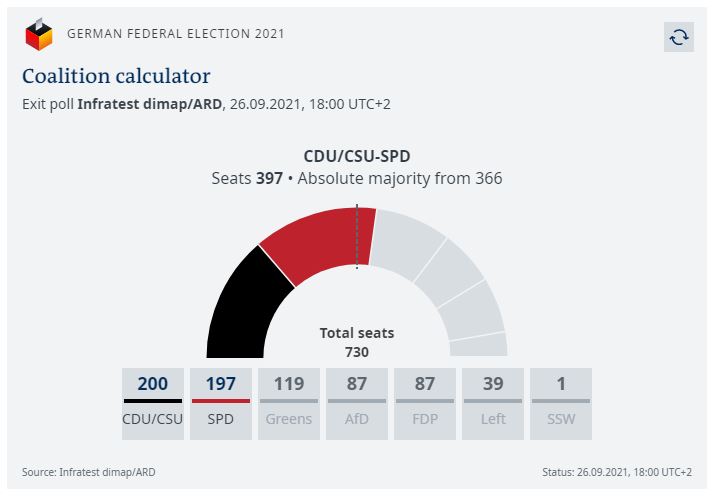Toggle the SPD party tile off
This screenshot has height=500, width=713.
[221, 404]
